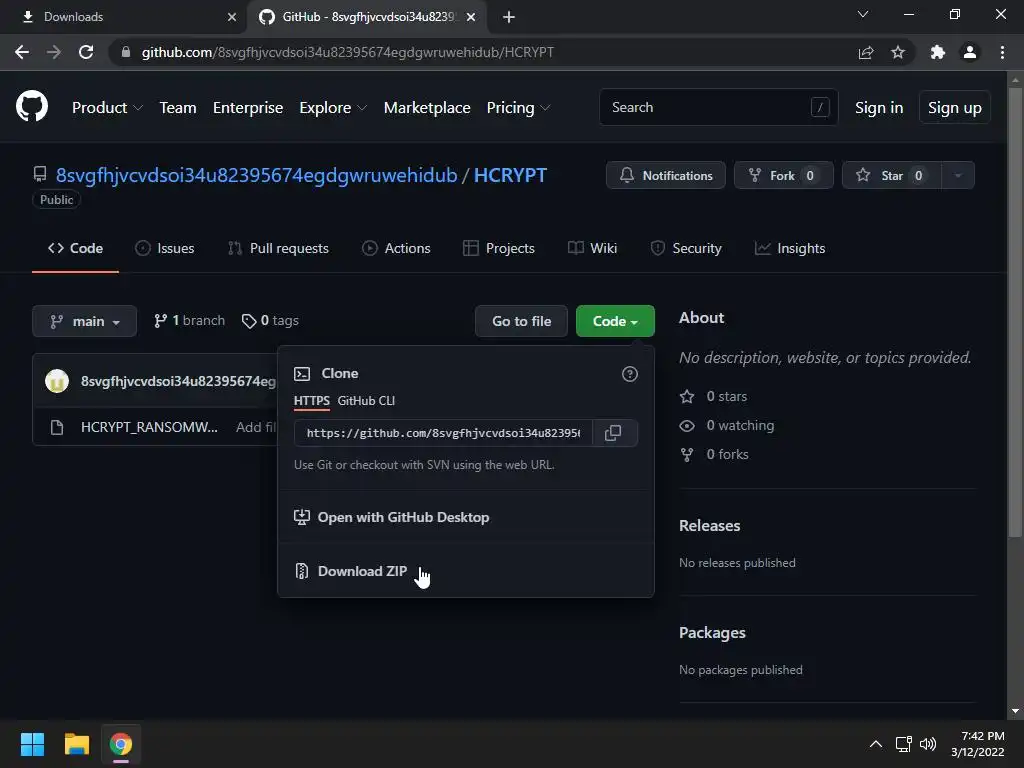Open the Issues tab
This screenshot has width=1024, height=768.
[x=165, y=248]
